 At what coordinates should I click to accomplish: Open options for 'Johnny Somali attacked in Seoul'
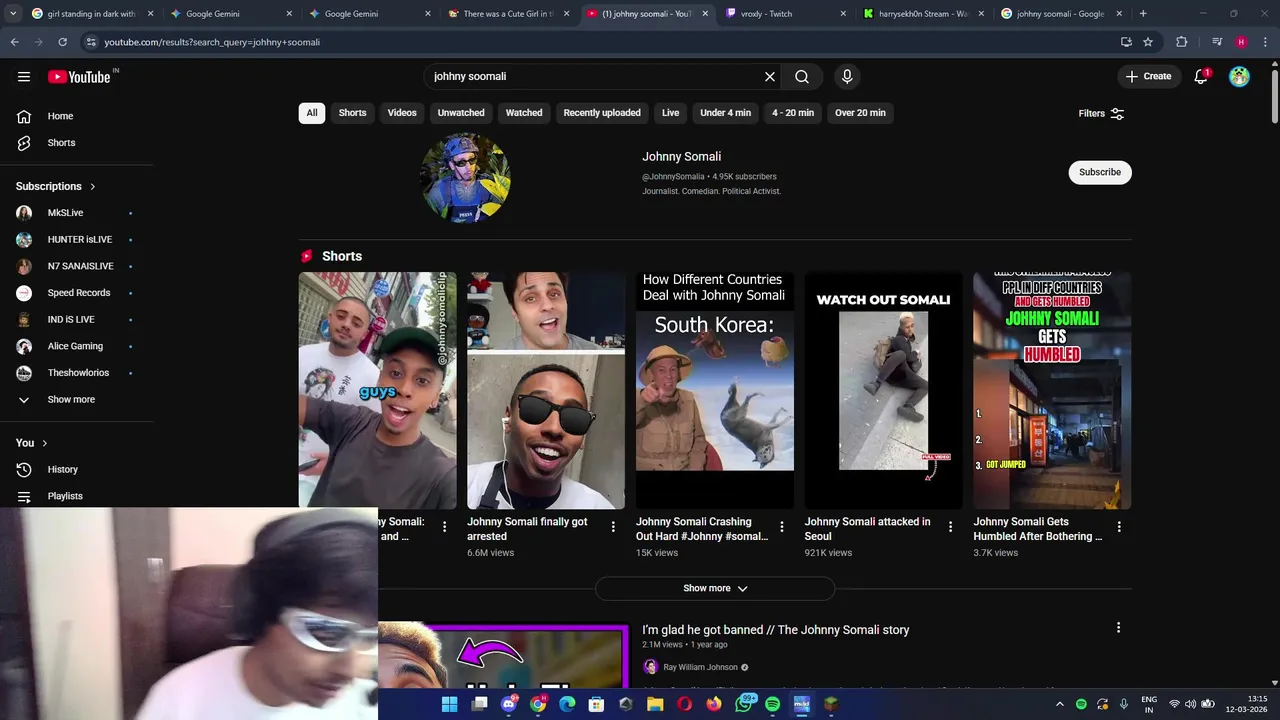[950, 527]
